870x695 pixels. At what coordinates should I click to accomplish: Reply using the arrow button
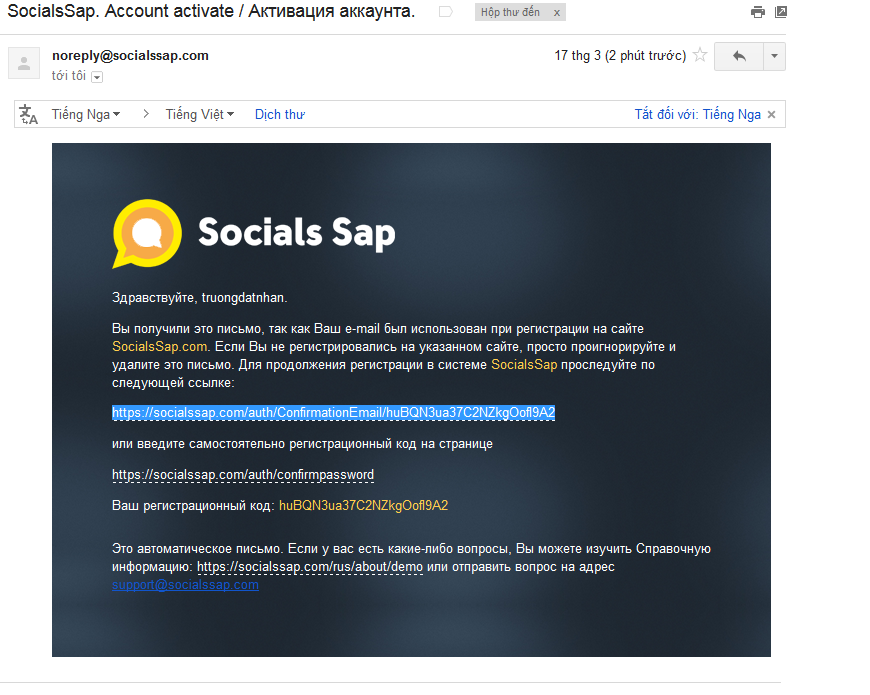739,56
